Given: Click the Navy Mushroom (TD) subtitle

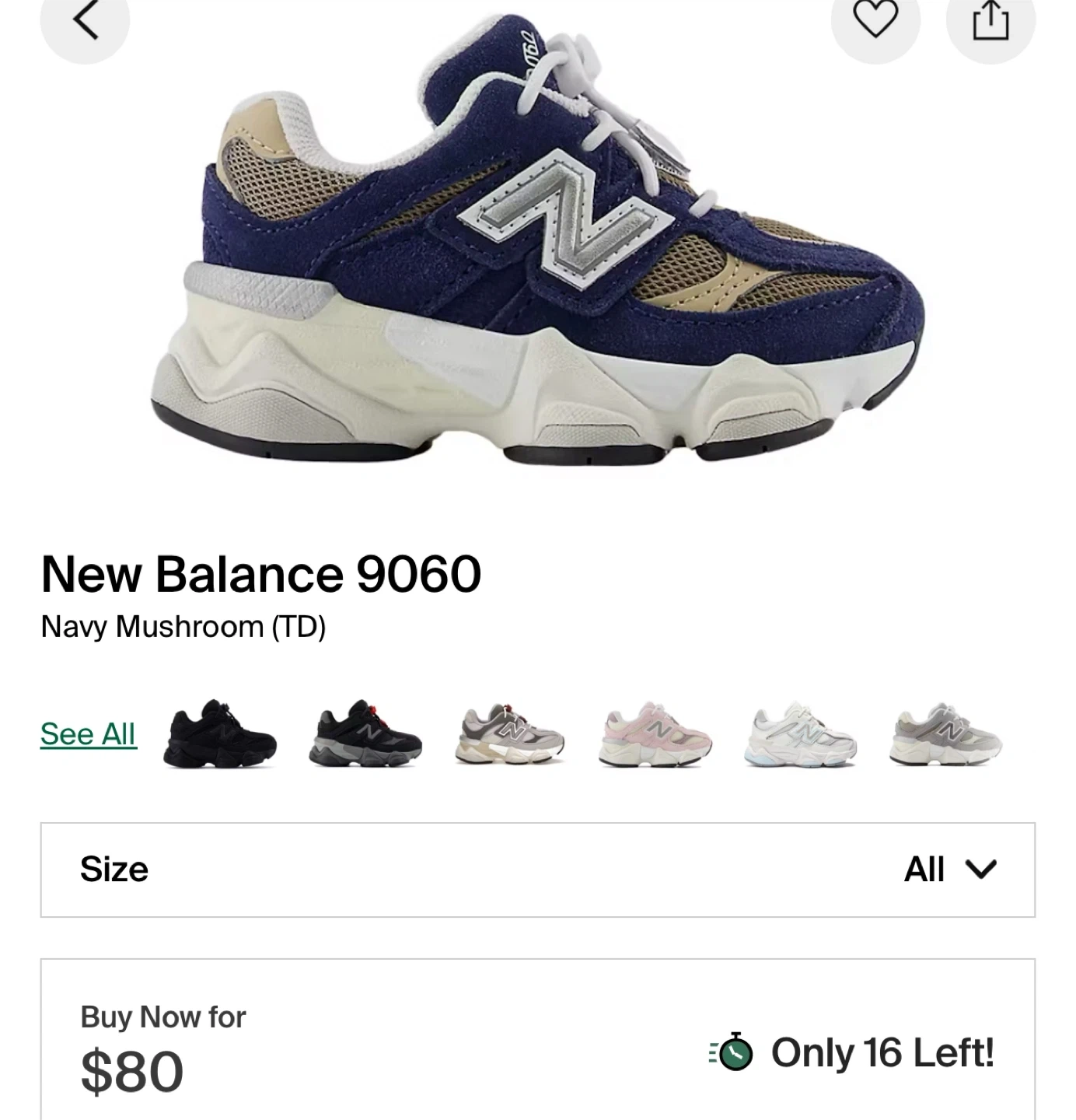Looking at the screenshot, I should point(183,627).
